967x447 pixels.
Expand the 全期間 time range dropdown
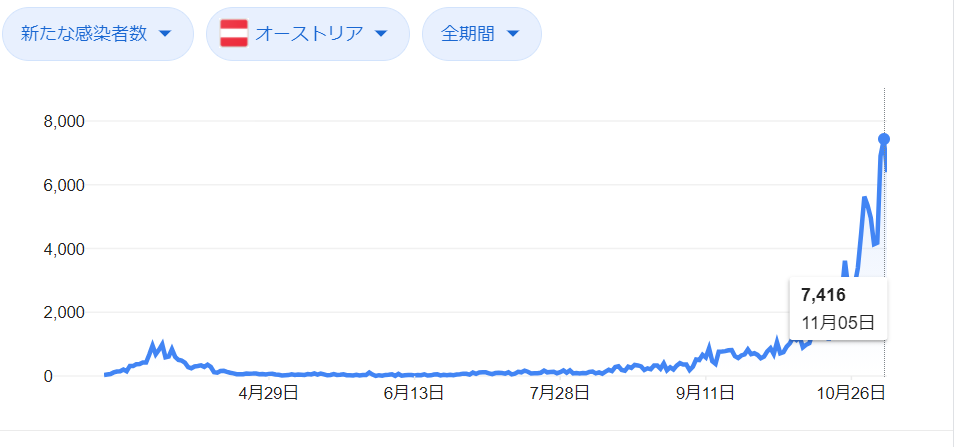(x=481, y=34)
